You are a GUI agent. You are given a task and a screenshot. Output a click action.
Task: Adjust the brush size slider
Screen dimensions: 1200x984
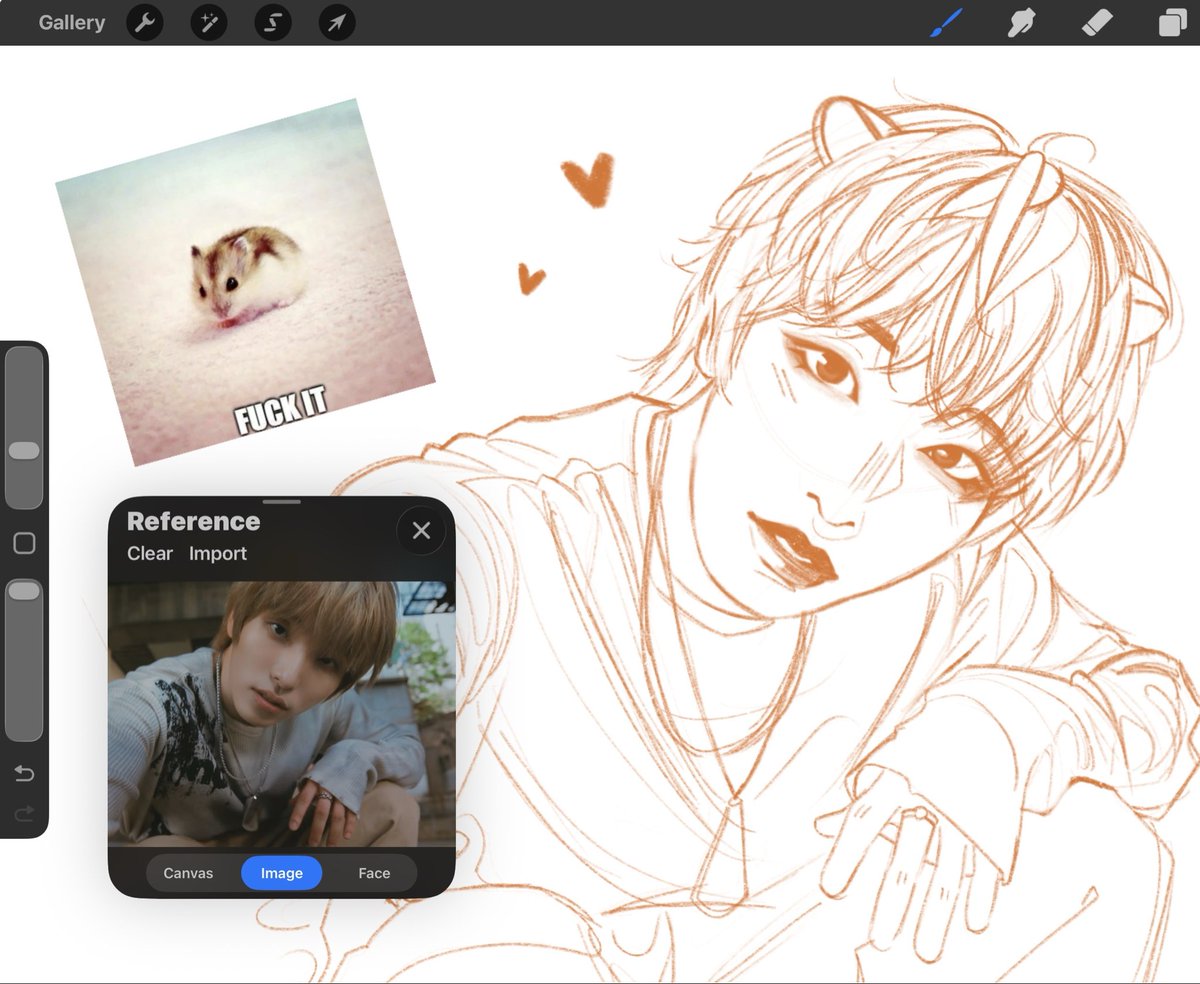pyautogui.click(x=24, y=428)
